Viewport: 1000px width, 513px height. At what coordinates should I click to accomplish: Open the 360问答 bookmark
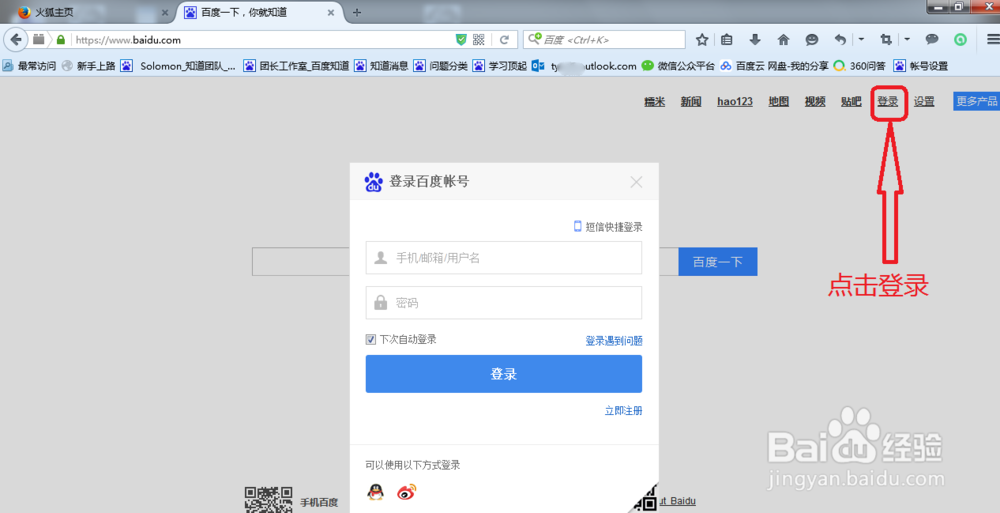click(859, 66)
